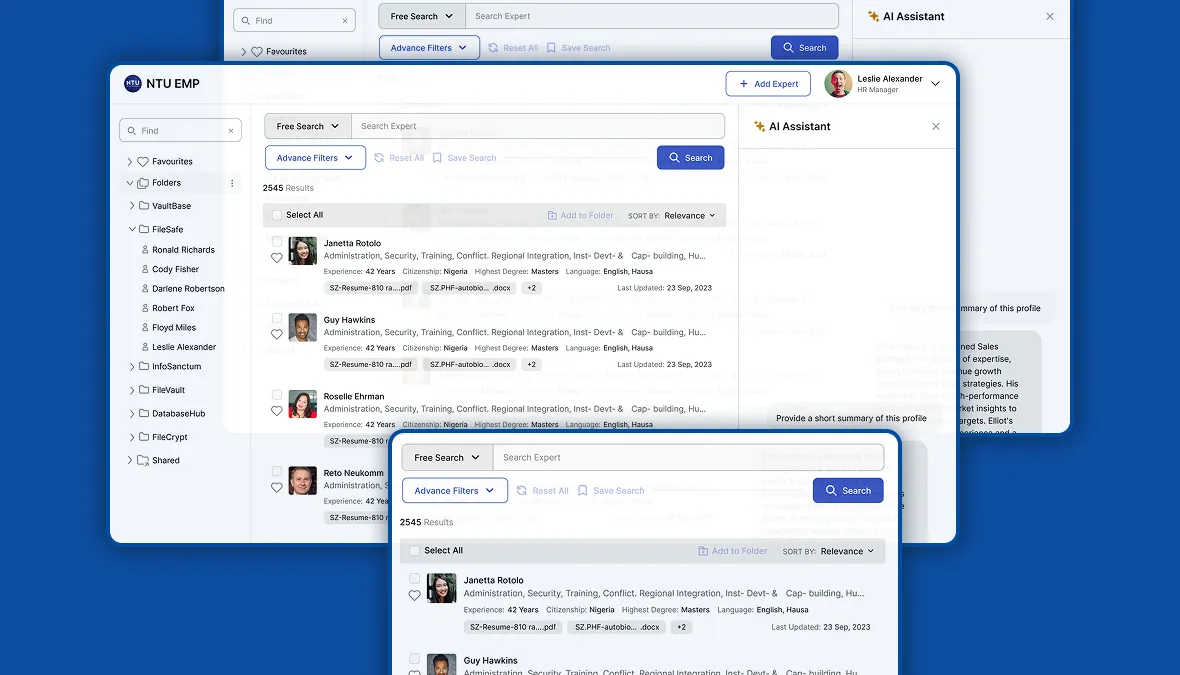Open the Sort By Relevance dropdown in the front window

[x=847, y=552]
